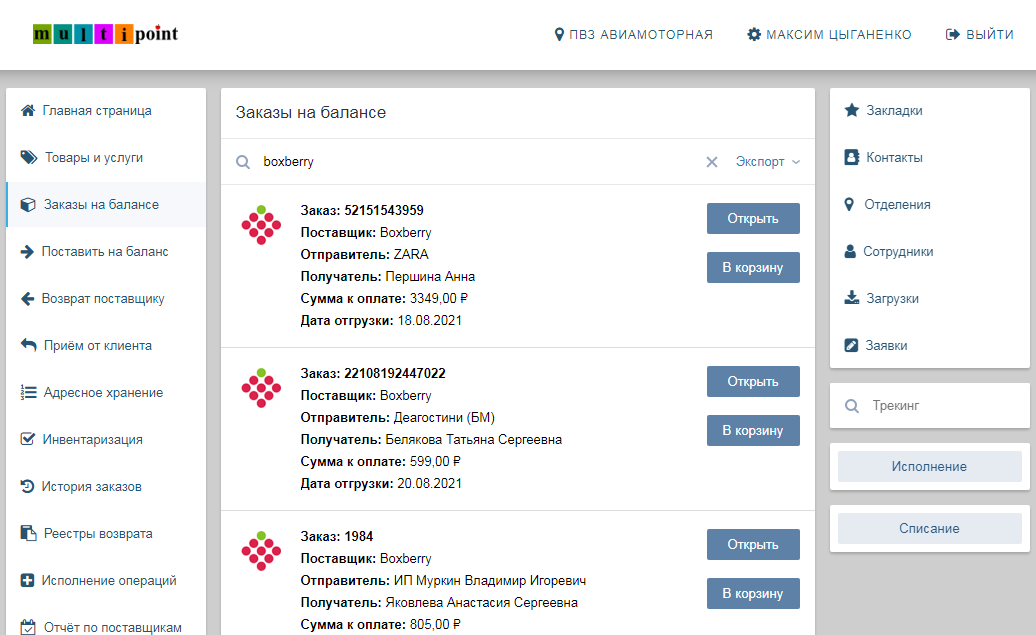1036x635 pixels.
Task: Click the Boxberry logo of order 1984
Action: click(261, 551)
